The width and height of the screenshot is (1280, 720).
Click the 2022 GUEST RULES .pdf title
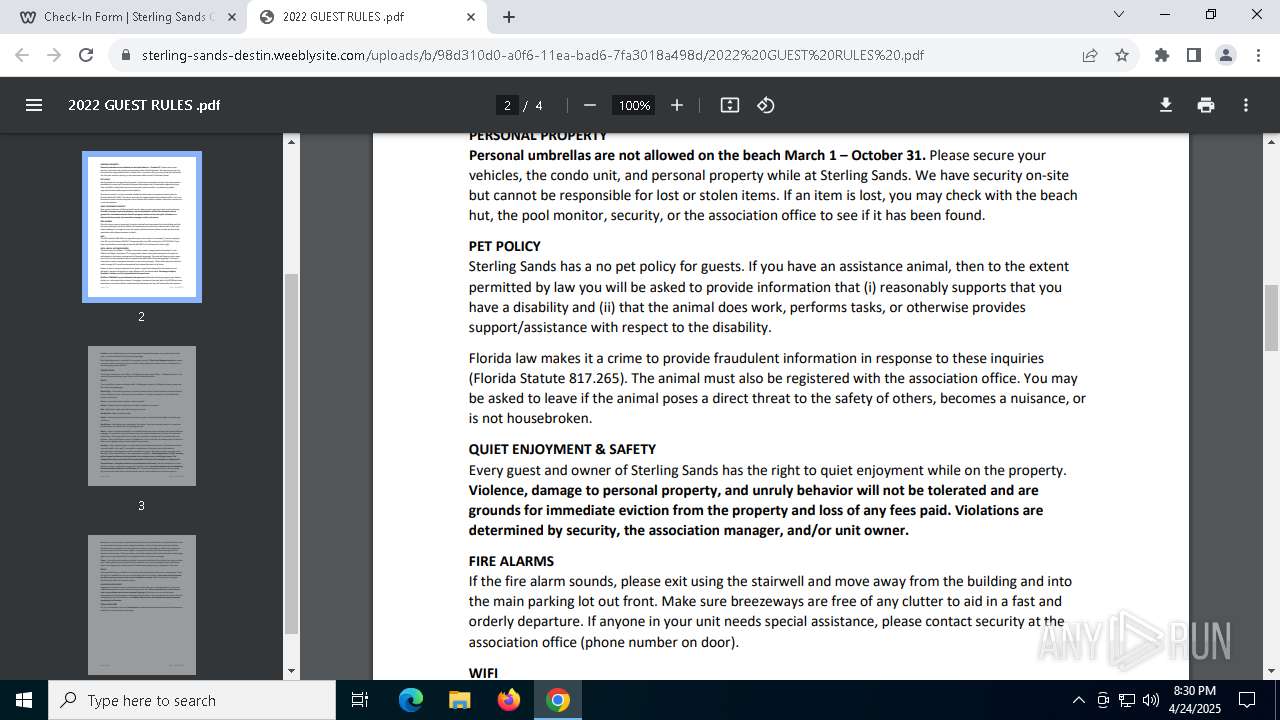(144, 105)
